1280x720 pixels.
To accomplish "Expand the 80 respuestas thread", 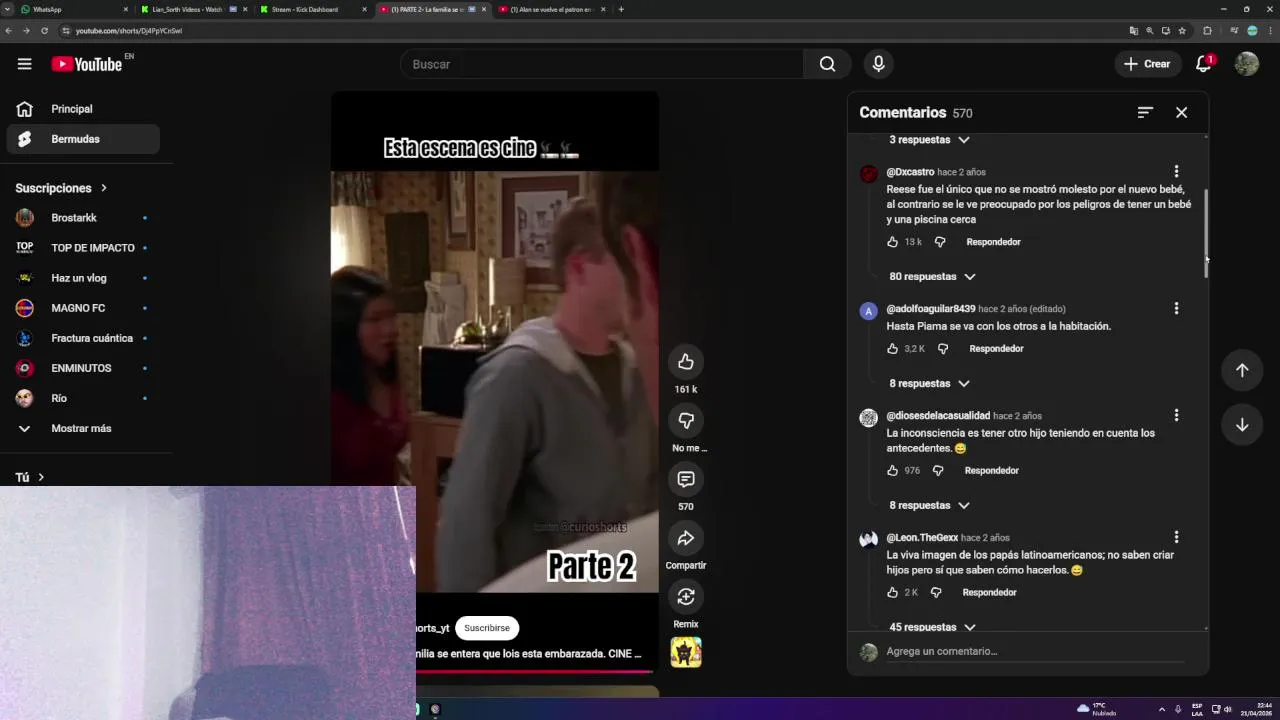I will pos(932,277).
